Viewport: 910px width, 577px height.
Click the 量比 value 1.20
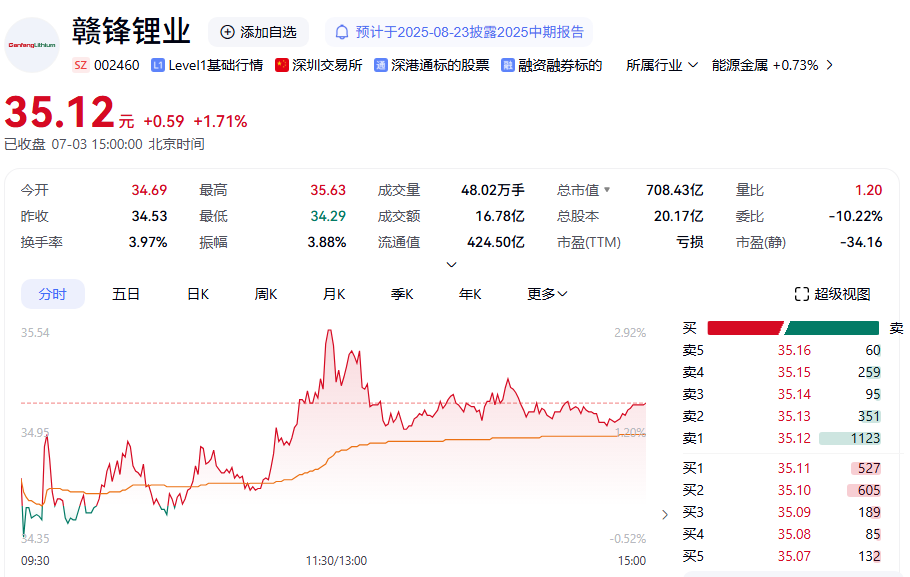click(x=868, y=190)
